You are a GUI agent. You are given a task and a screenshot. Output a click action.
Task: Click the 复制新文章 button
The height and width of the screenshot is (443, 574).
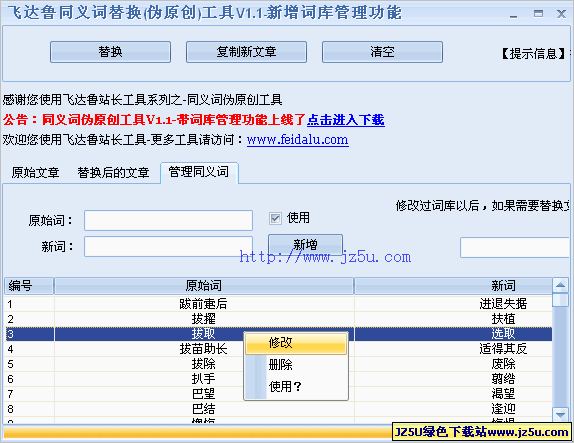click(x=246, y=52)
